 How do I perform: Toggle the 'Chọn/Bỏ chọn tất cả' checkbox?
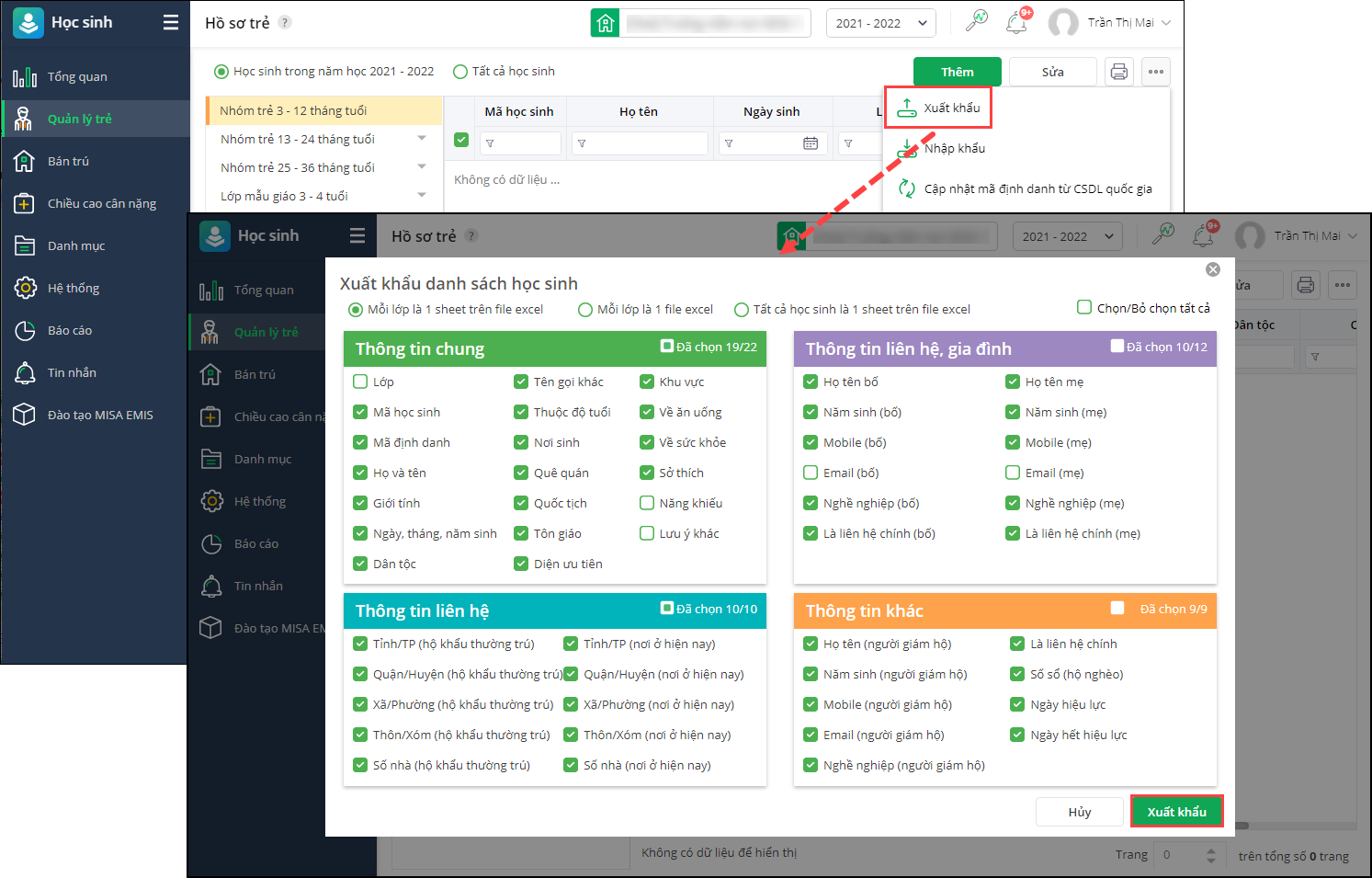click(1084, 307)
